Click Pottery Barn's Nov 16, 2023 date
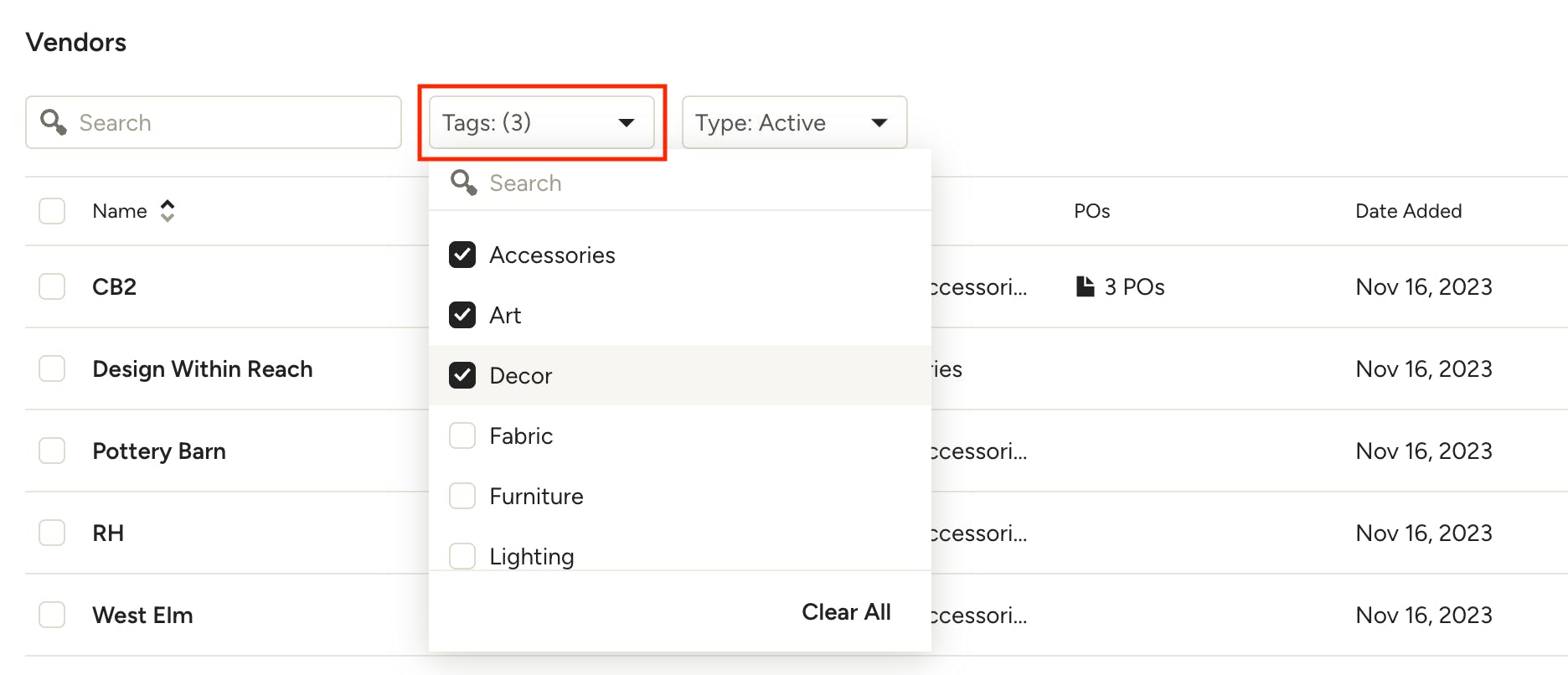The height and width of the screenshot is (675, 1568). tap(1424, 451)
